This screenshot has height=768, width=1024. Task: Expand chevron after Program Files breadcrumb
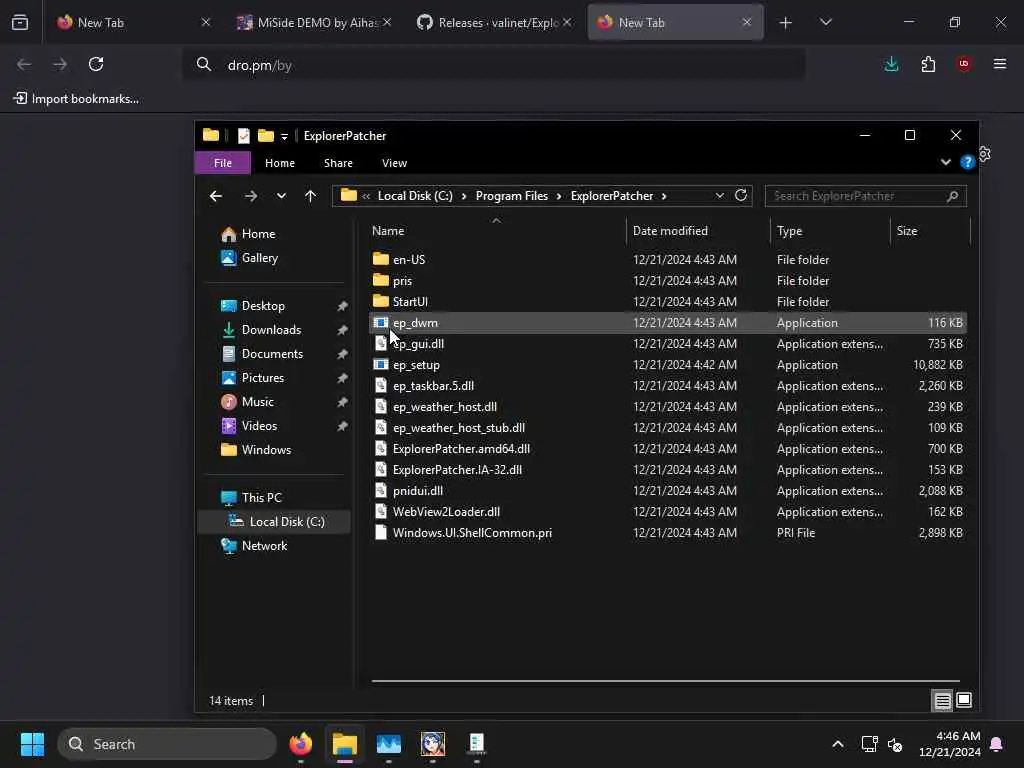click(559, 196)
